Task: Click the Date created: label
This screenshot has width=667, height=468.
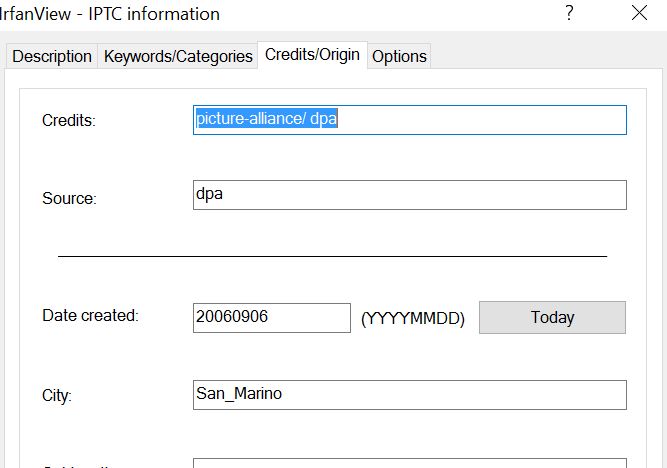Action: point(91,316)
